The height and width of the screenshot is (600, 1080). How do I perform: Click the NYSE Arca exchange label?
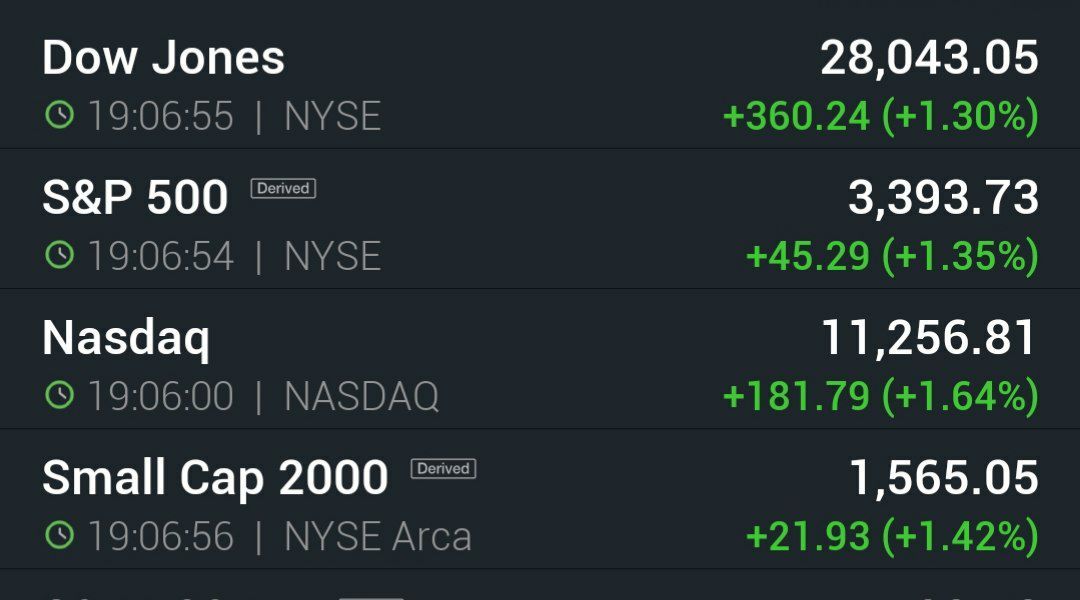378,537
